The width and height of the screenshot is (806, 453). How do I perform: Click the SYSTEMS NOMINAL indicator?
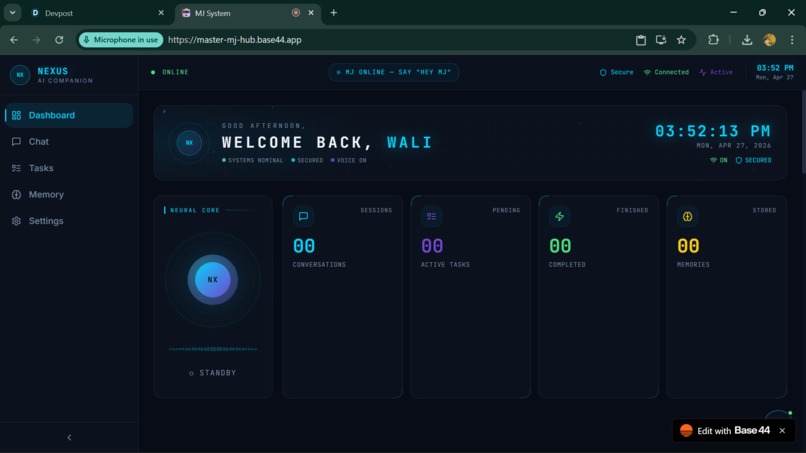coord(252,160)
